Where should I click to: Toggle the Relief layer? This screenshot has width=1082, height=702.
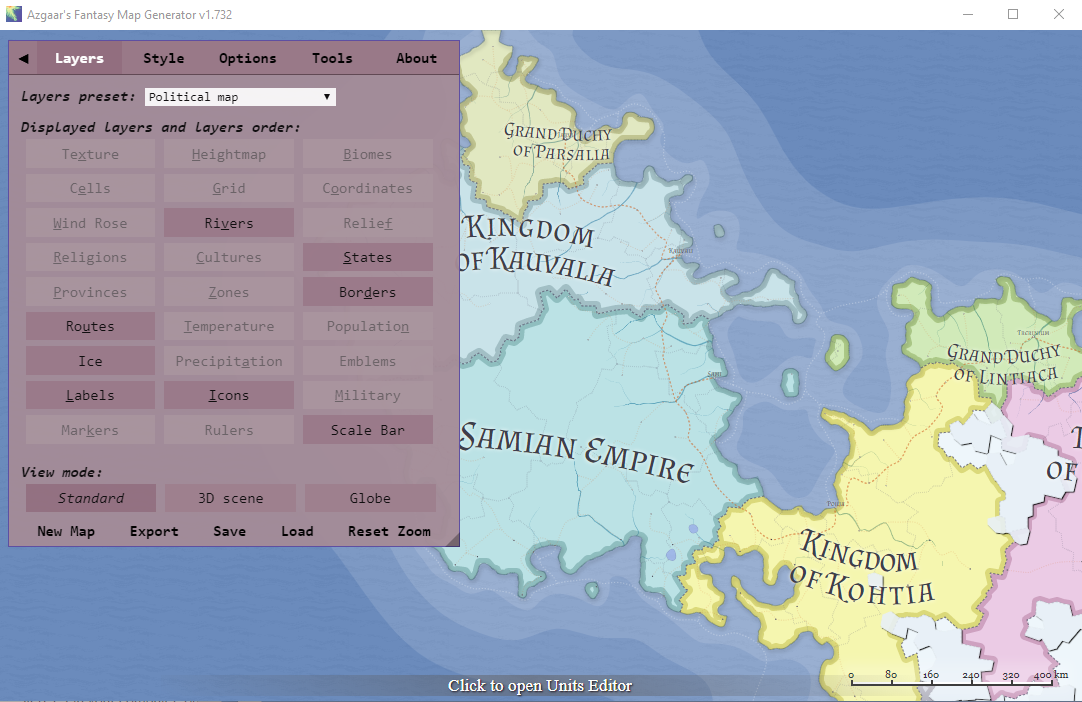tap(368, 223)
